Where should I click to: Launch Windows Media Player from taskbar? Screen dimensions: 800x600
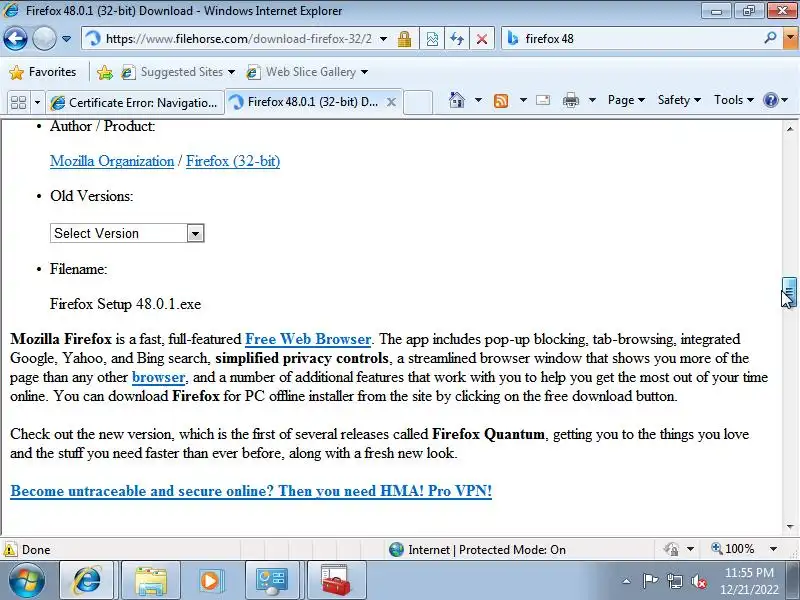pyautogui.click(x=210, y=580)
